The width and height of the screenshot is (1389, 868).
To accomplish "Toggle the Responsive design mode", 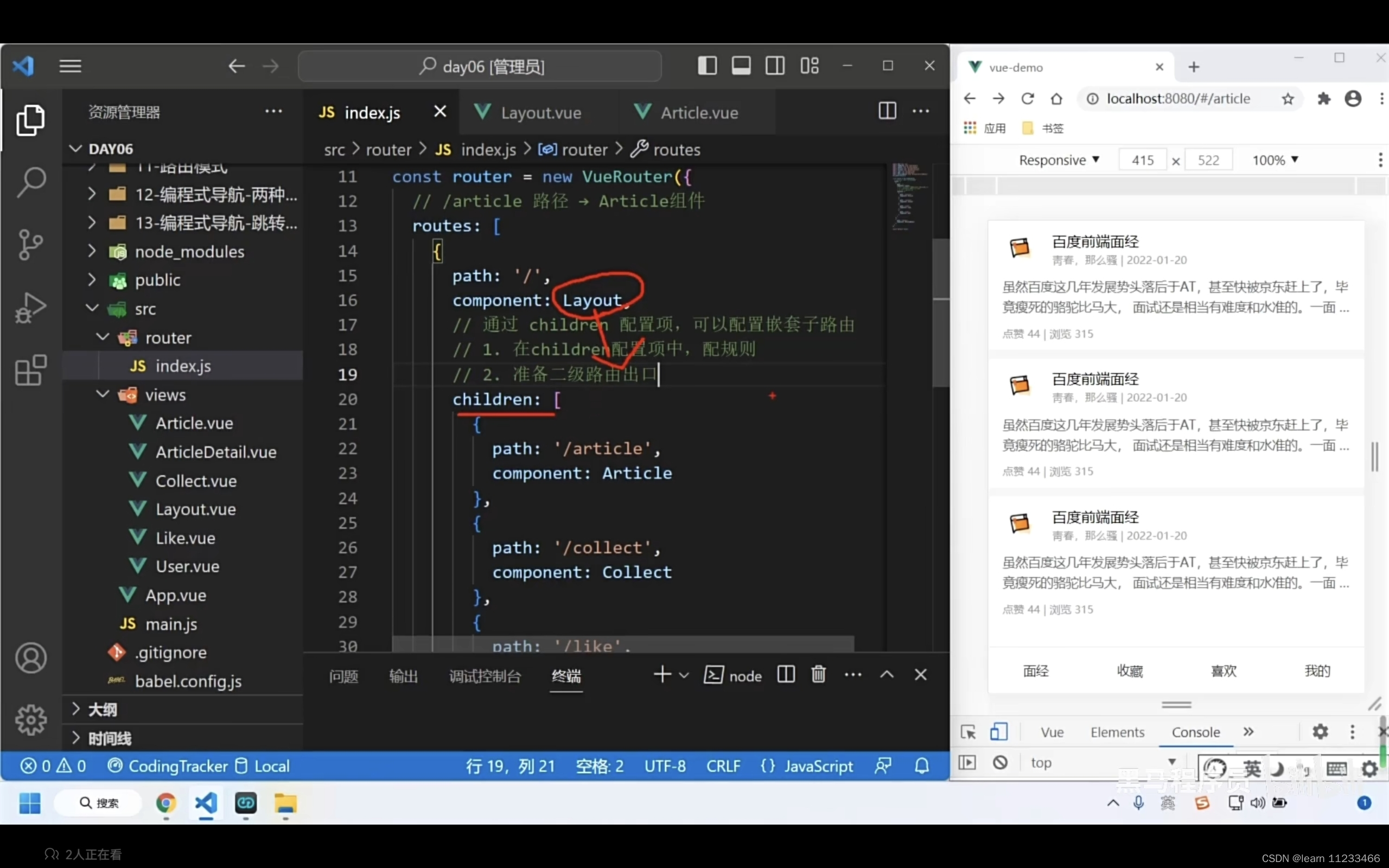I will coord(997,731).
